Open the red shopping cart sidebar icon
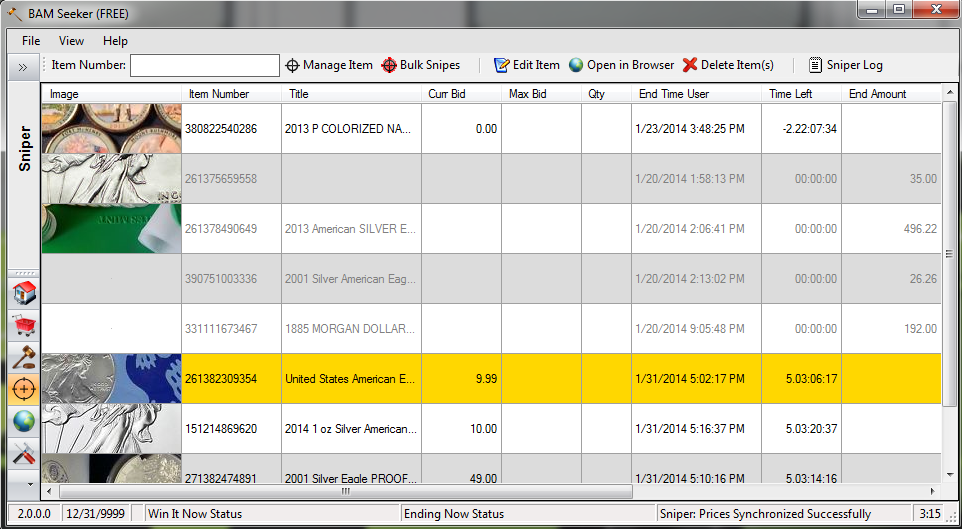 pyautogui.click(x=24, y=325)
